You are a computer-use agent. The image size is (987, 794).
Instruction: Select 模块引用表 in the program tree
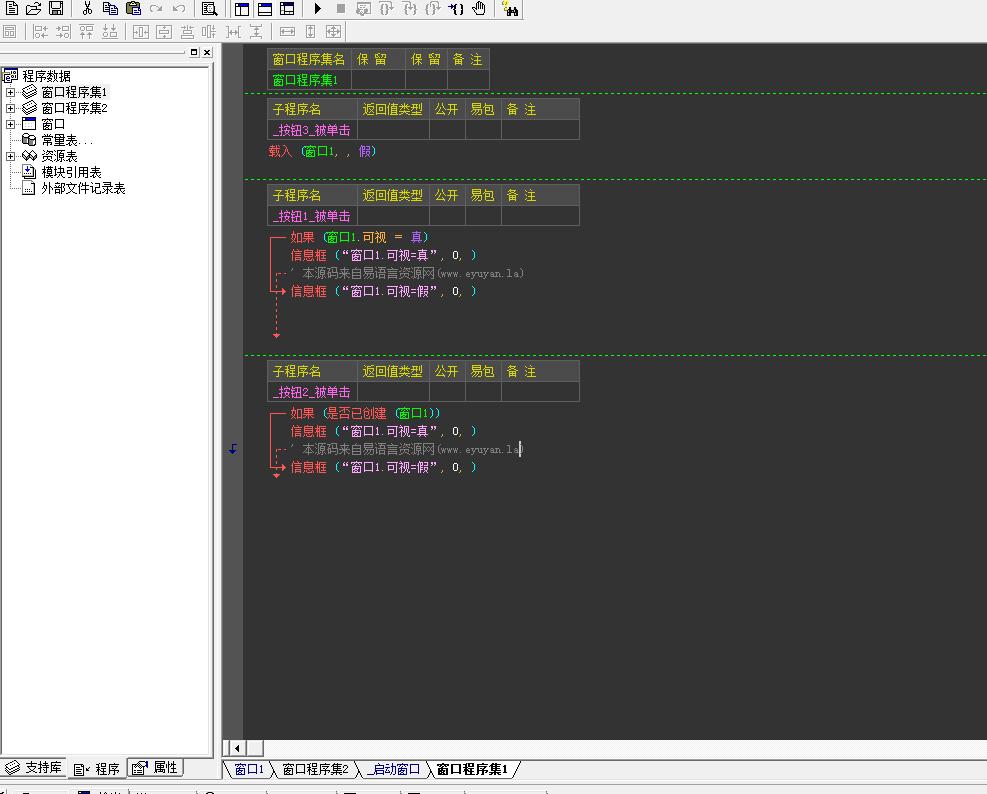point(71,173)
